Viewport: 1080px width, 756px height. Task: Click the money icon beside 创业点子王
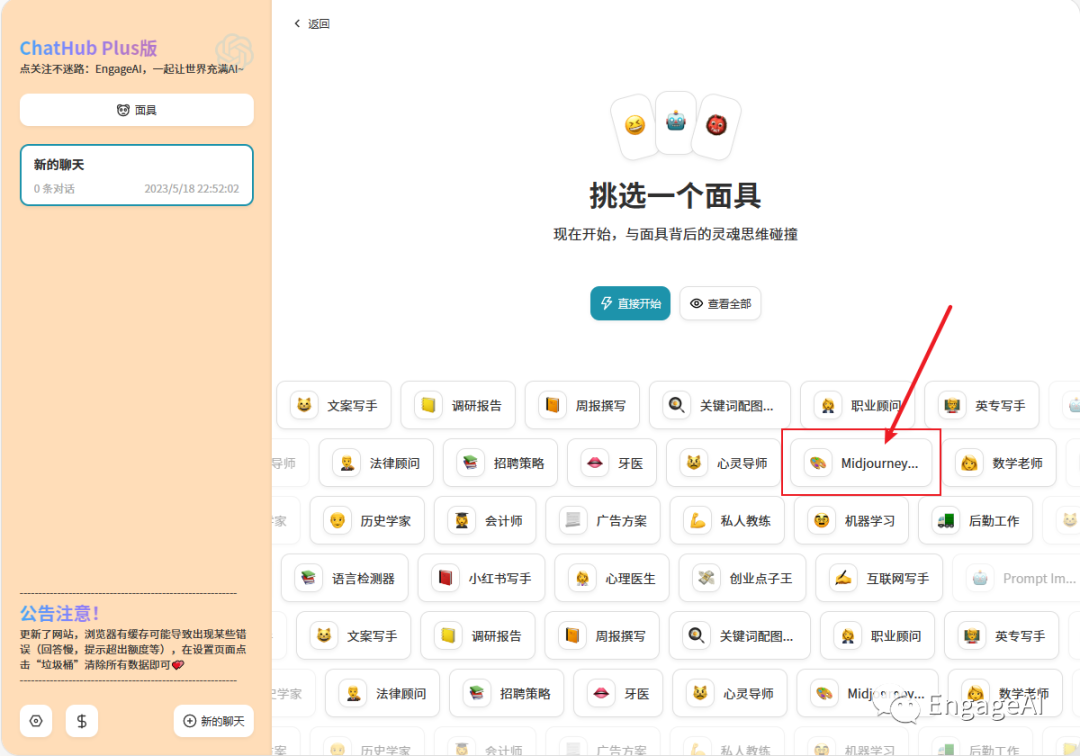[x=706, y=578]
